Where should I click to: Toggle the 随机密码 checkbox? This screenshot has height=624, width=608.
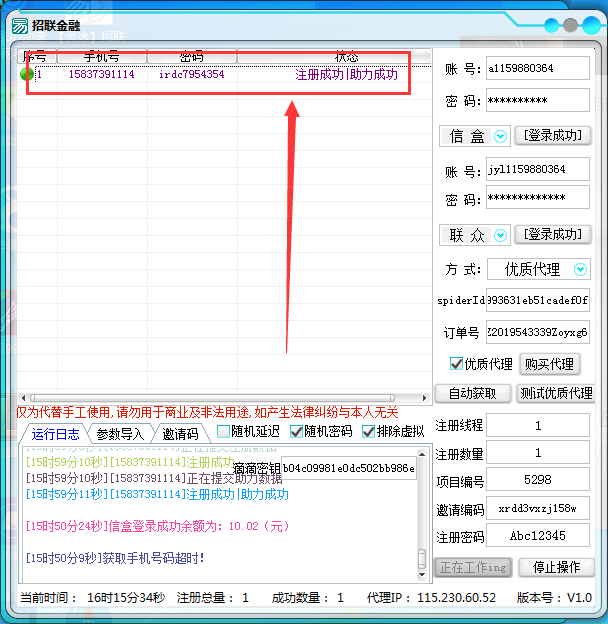(296, 431)
